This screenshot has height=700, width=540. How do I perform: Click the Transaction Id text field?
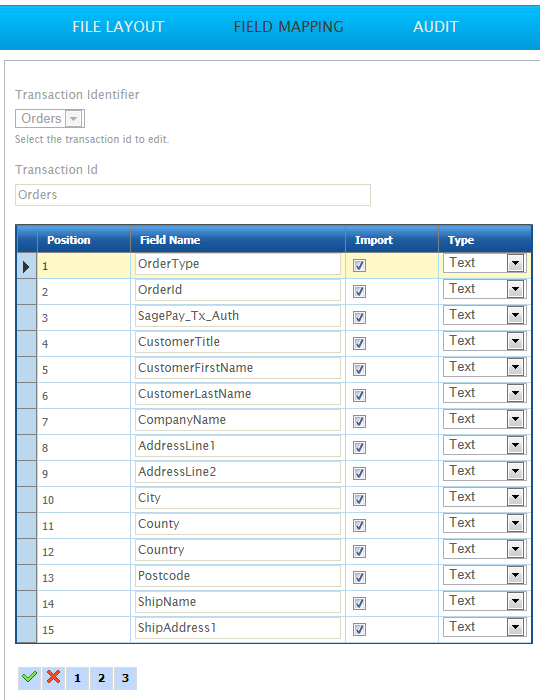click(x=193, y=195)
